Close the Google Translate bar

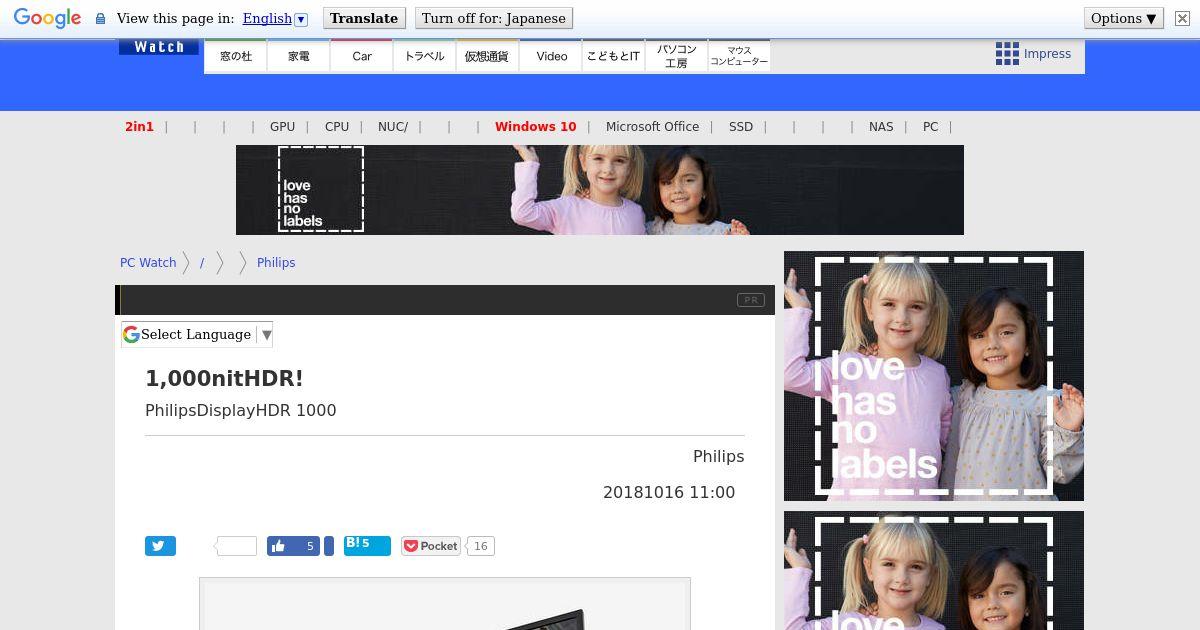coord(1182,18)
